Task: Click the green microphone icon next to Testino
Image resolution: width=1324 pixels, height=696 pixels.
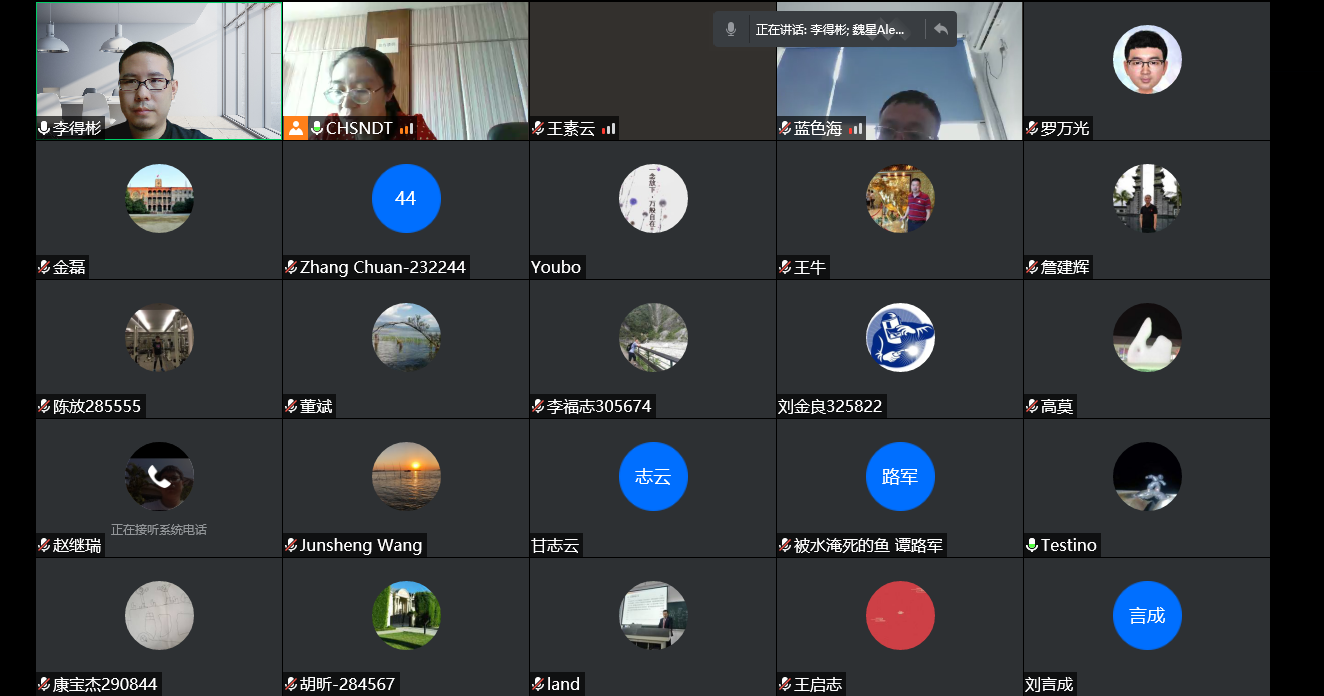Action: coord(1032,545)
